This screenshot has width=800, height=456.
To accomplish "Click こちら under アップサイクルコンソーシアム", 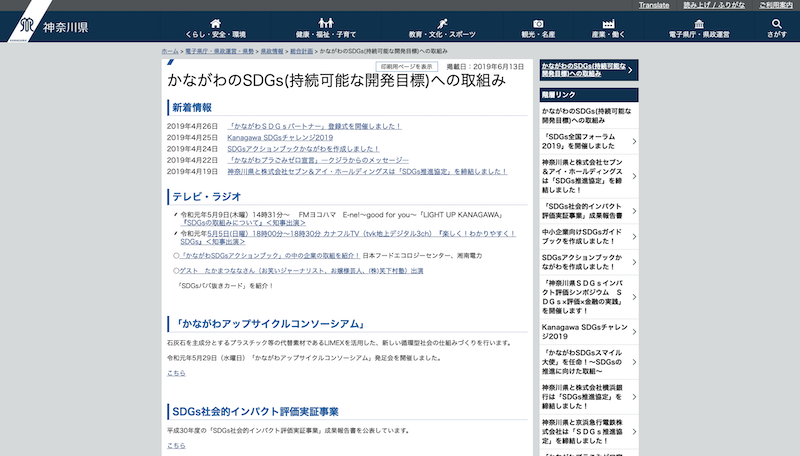I will 176,373.
